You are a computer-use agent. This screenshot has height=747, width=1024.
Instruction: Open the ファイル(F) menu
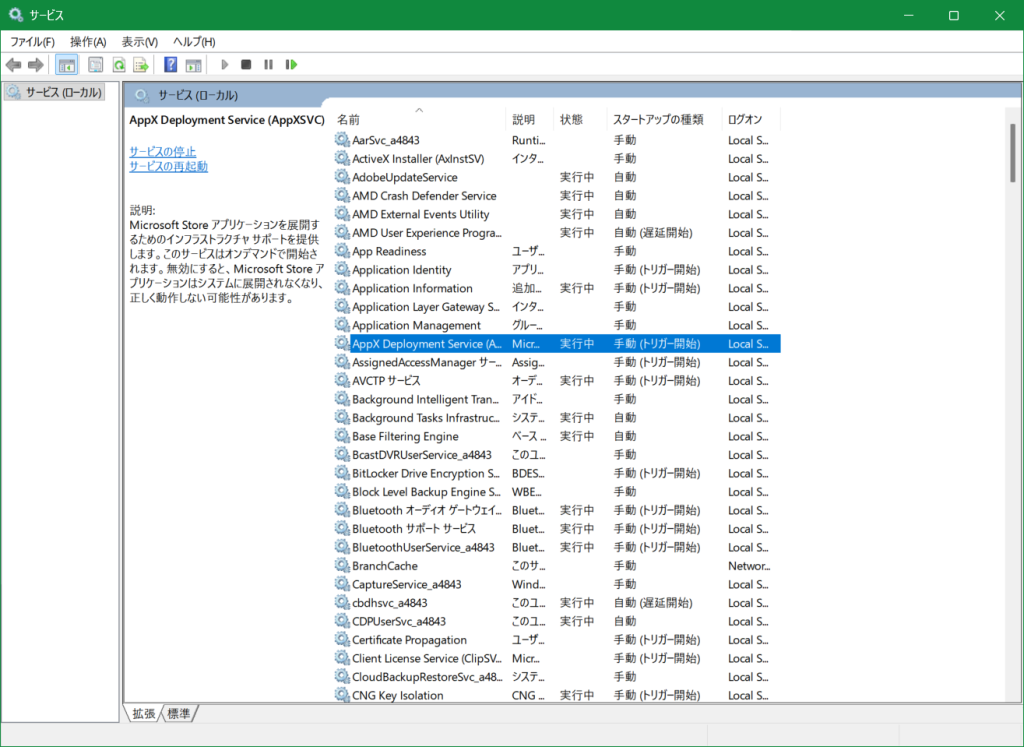[32, 42]
